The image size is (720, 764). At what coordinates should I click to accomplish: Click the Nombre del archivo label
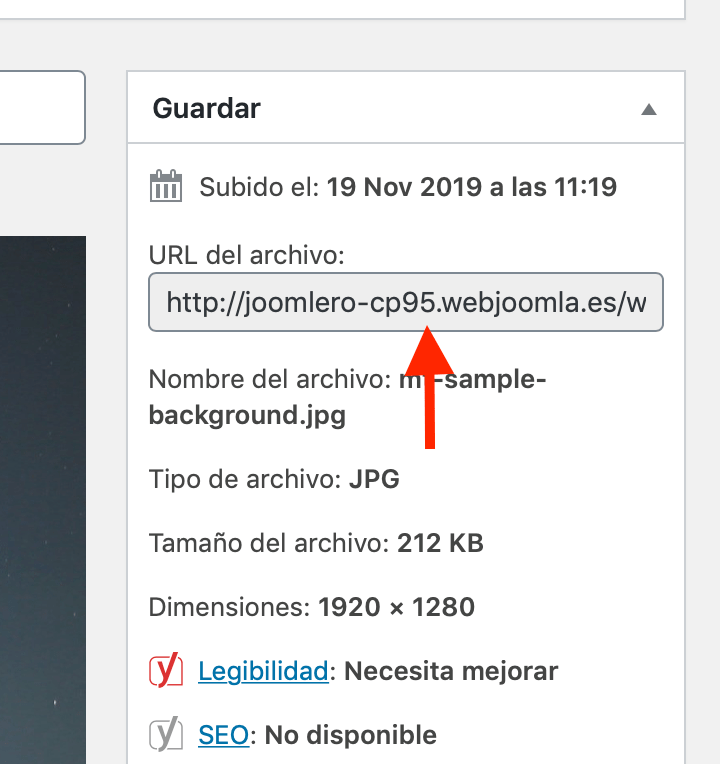click(x=270, y=379)
